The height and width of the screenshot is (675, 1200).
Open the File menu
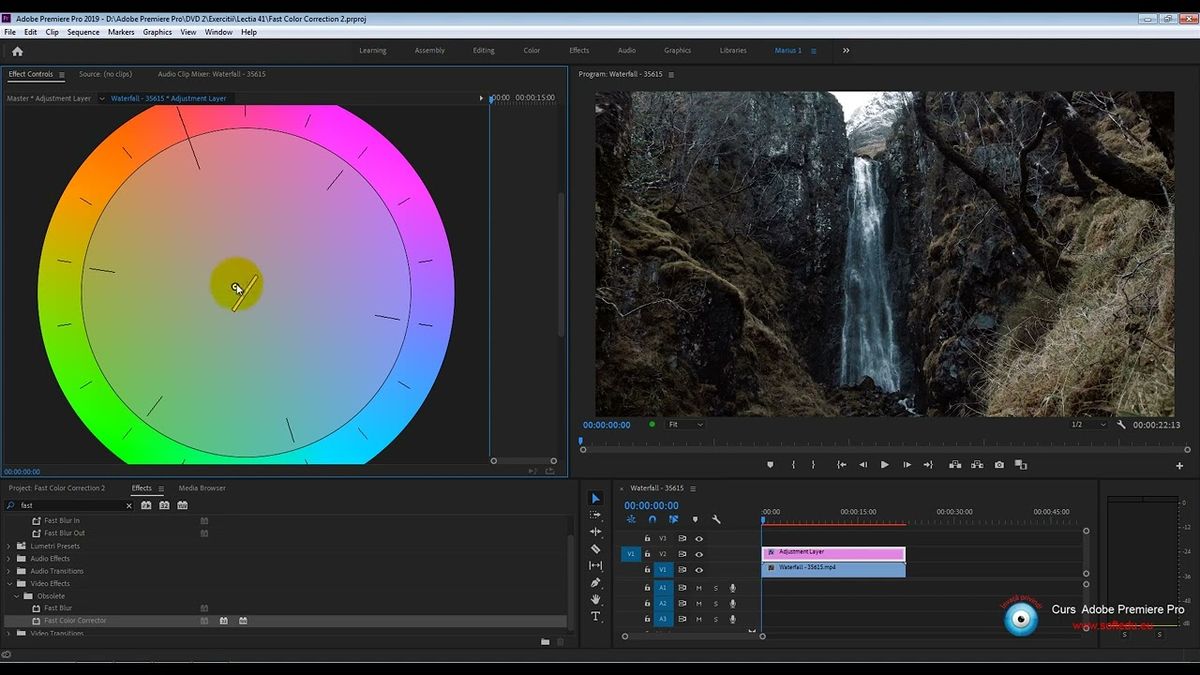tap(10, 32)
